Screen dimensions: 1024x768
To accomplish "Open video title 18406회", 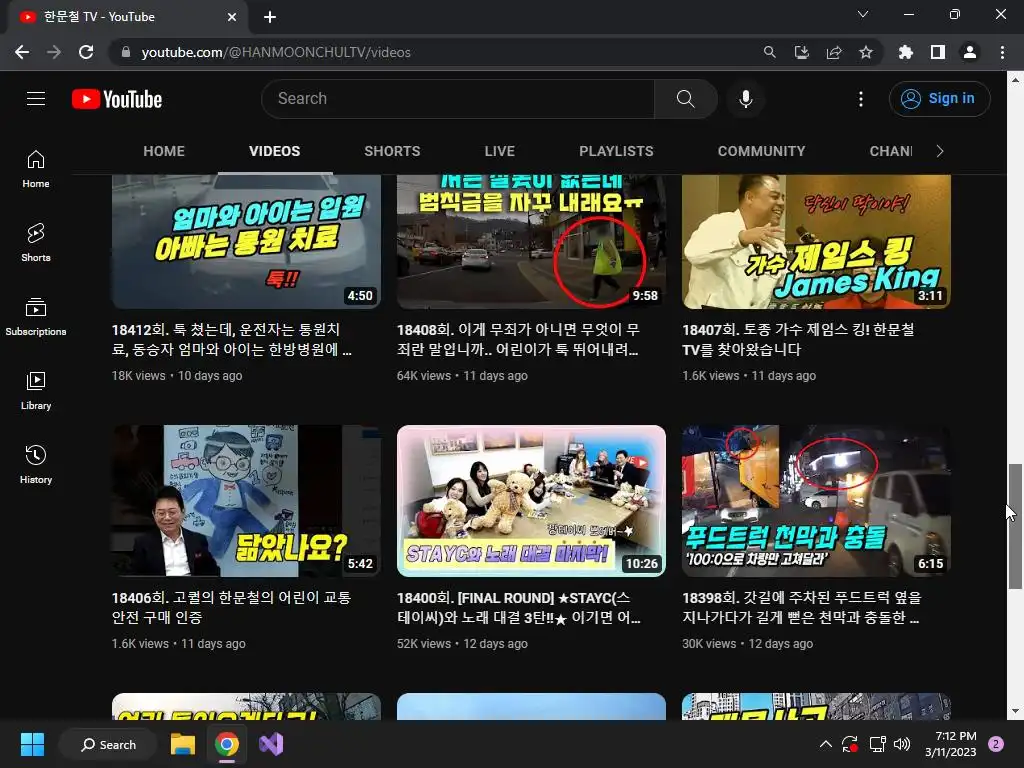I will coord(231,607).
